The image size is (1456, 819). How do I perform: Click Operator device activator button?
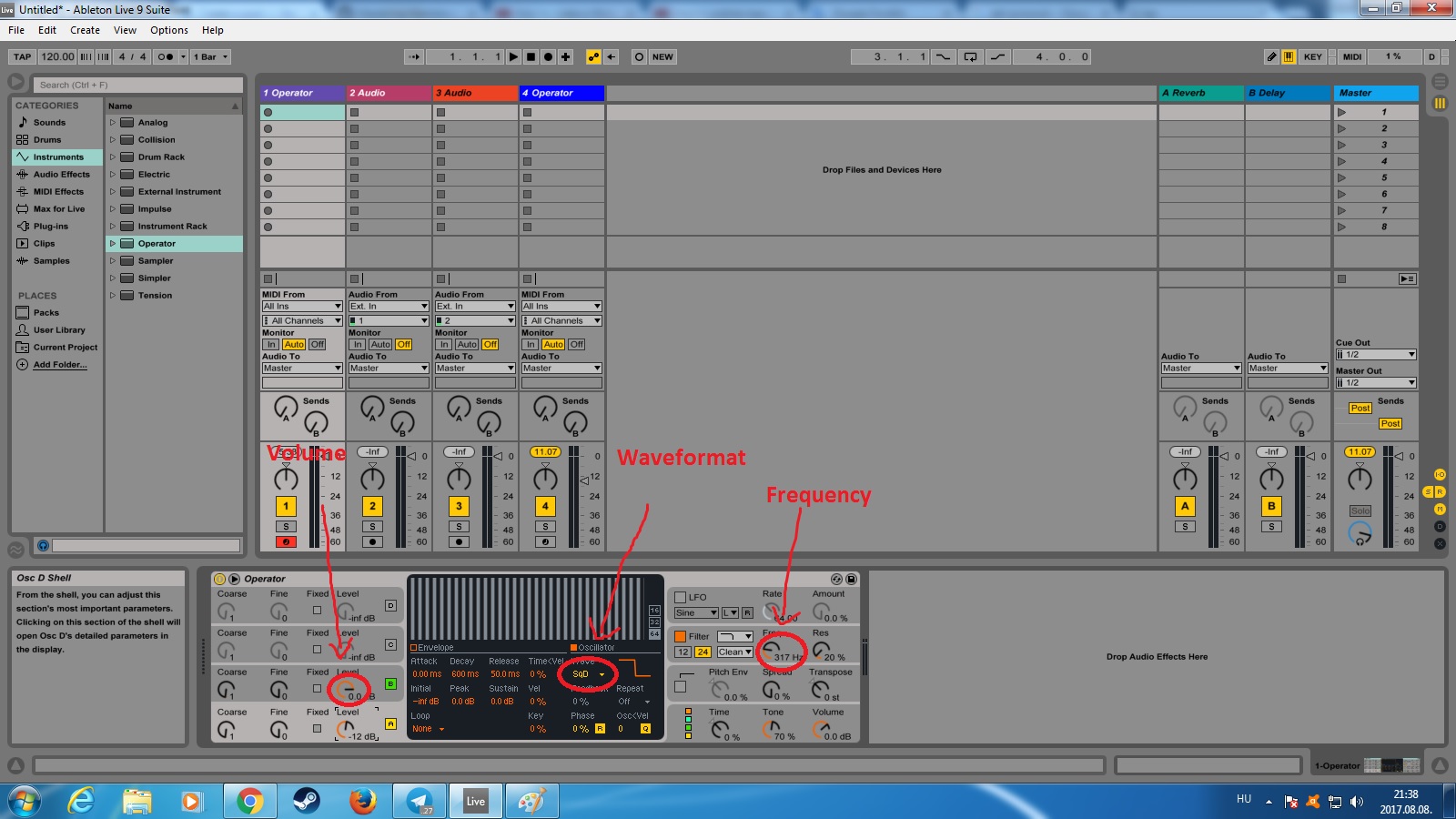click(x=219, y=579)
